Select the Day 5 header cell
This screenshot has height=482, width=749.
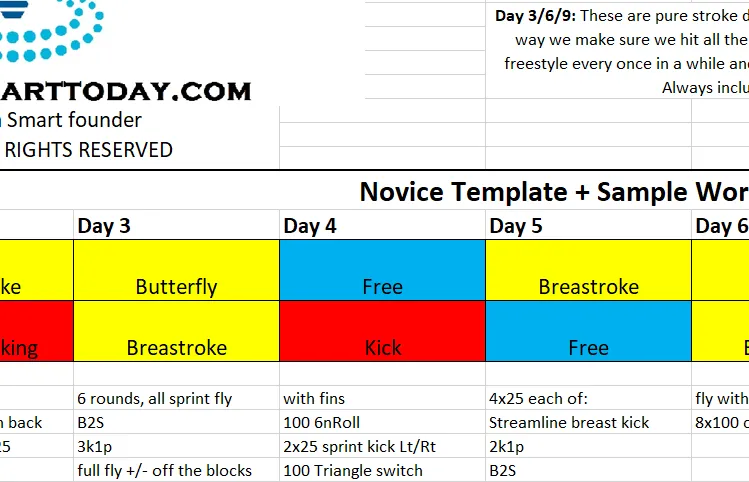point(588,226)
